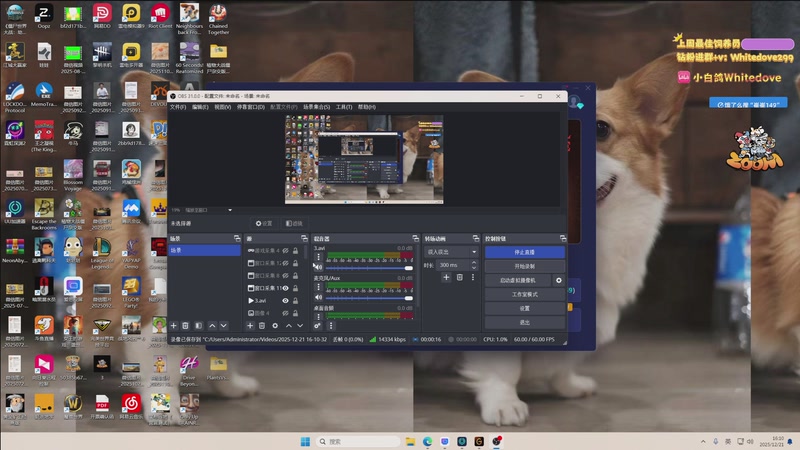Select the highlighted scene in Scenes list
This screenshot has height=450, width=800.
pyautogui.click(x=205, y=251)
